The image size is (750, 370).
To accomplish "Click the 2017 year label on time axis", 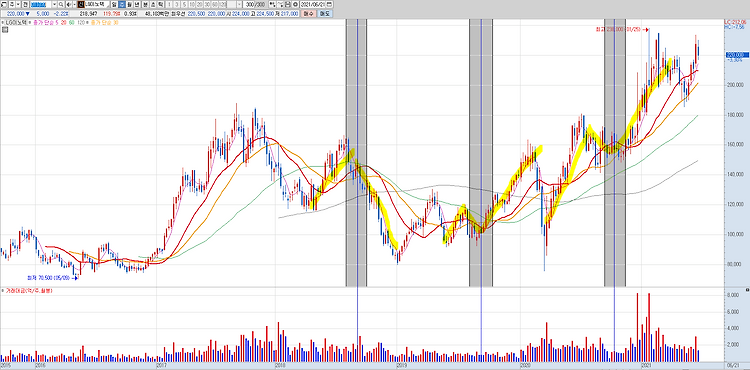I will tap(161, 365).
